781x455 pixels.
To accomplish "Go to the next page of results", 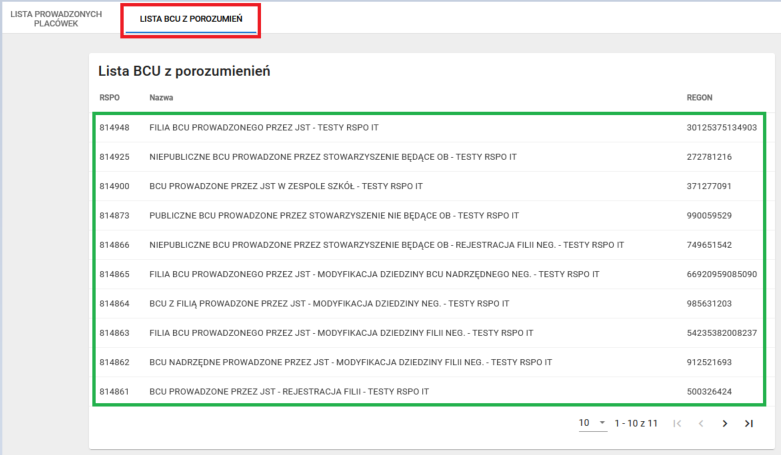I will 725,424.
